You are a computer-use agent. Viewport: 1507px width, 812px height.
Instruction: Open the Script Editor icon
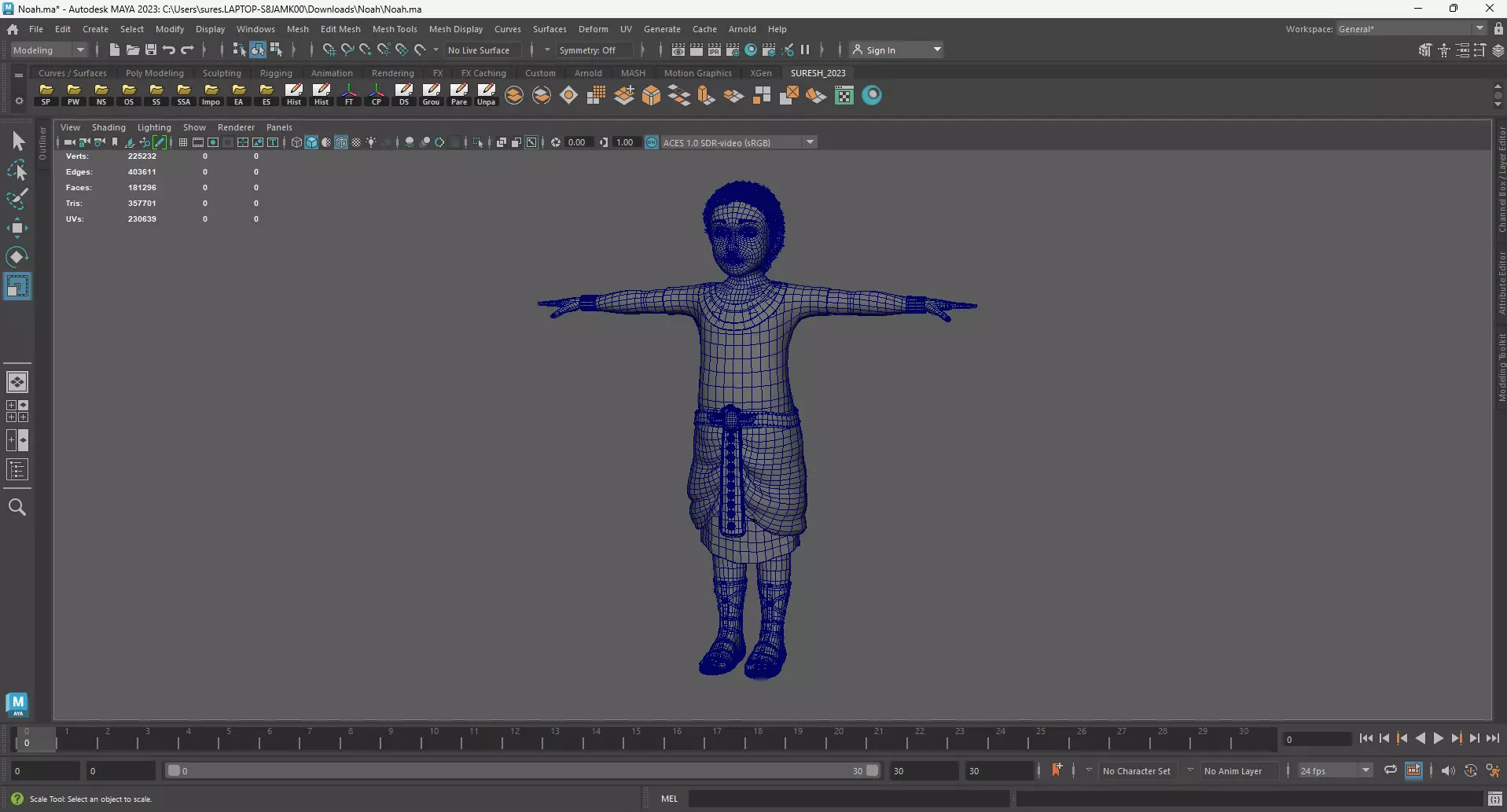(x=1495, y=799)
